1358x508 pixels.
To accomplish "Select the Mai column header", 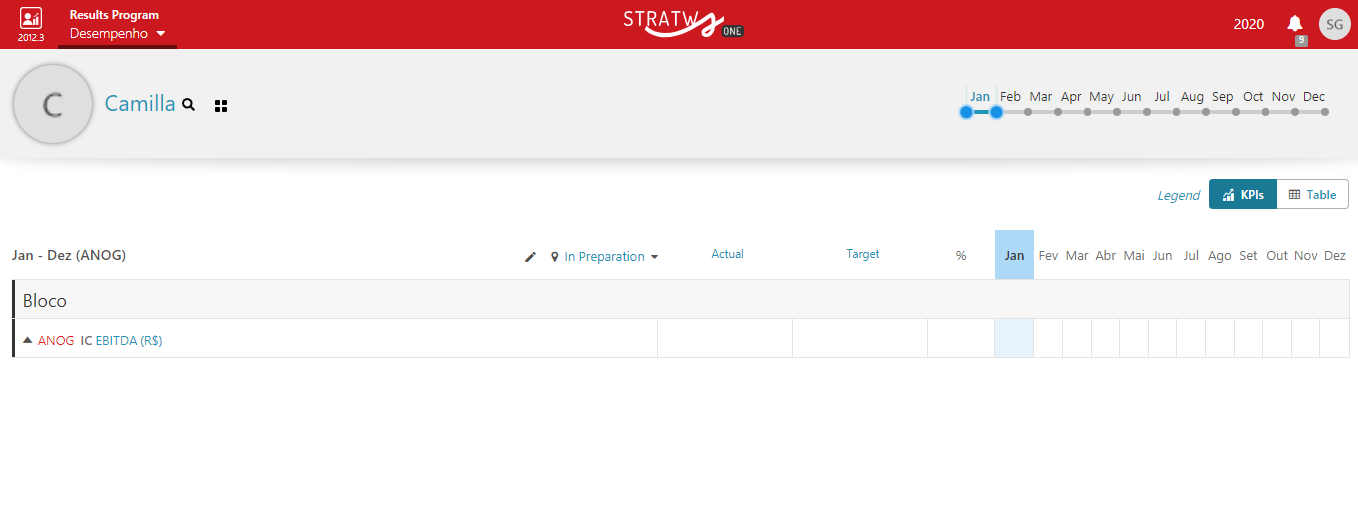I will (1134, 256).
